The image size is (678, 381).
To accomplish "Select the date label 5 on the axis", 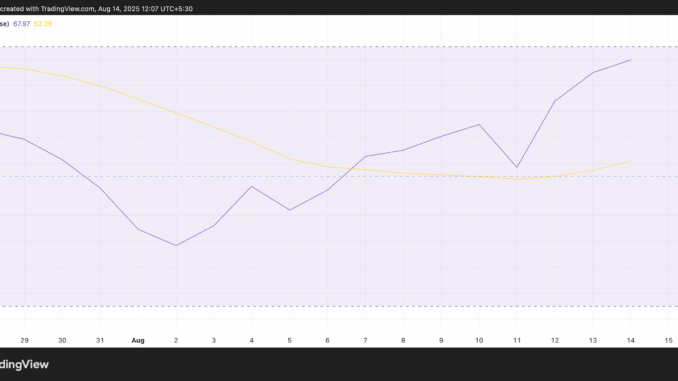I will (290, 340).
